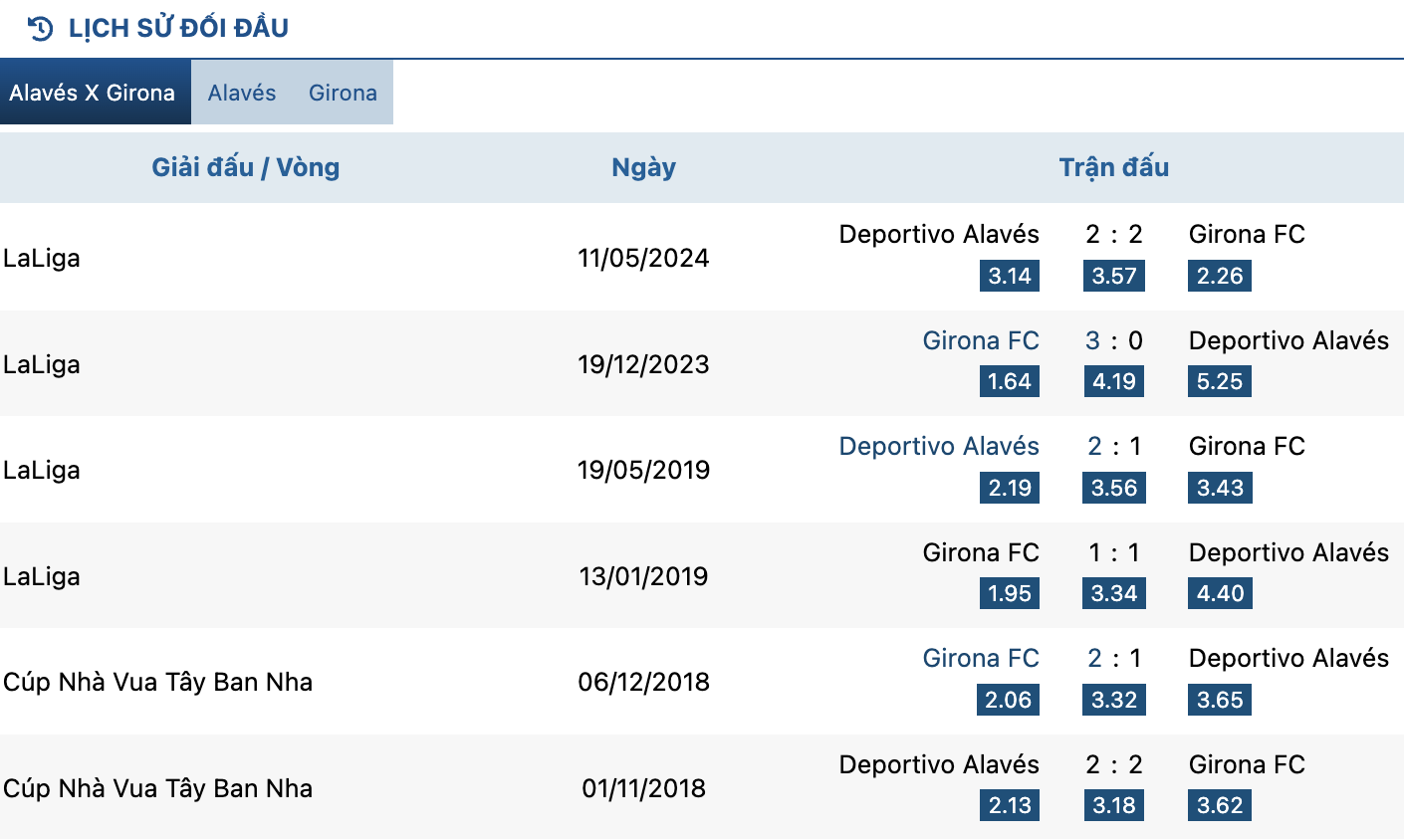This screenshot has height=840, width=1404.
Task: Click LaLiga in the 19/05/2019 row
Action: tap(42, 470)
